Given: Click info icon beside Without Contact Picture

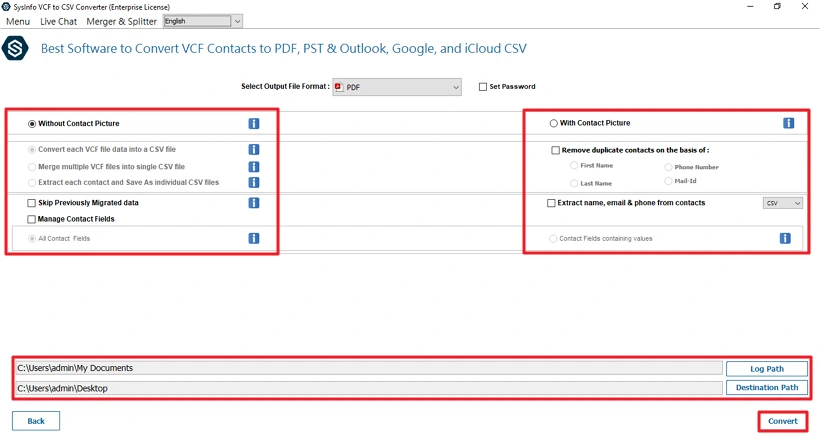Looking at the screenshot, I should tap(254, 123).
